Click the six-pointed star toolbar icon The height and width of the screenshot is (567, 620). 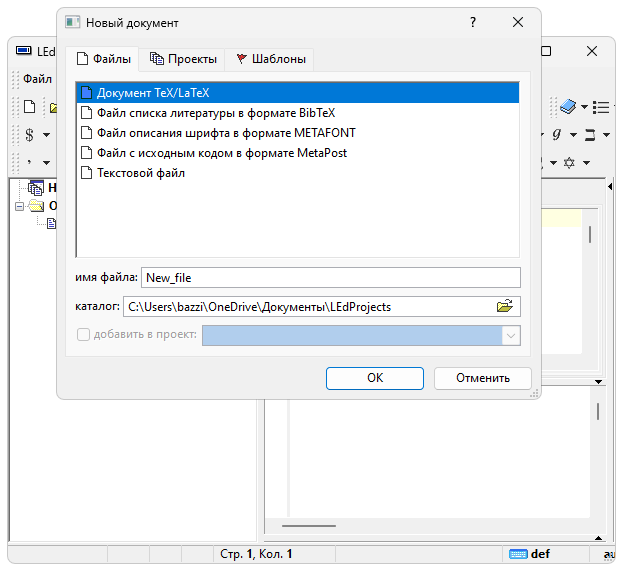click(569, 163)
